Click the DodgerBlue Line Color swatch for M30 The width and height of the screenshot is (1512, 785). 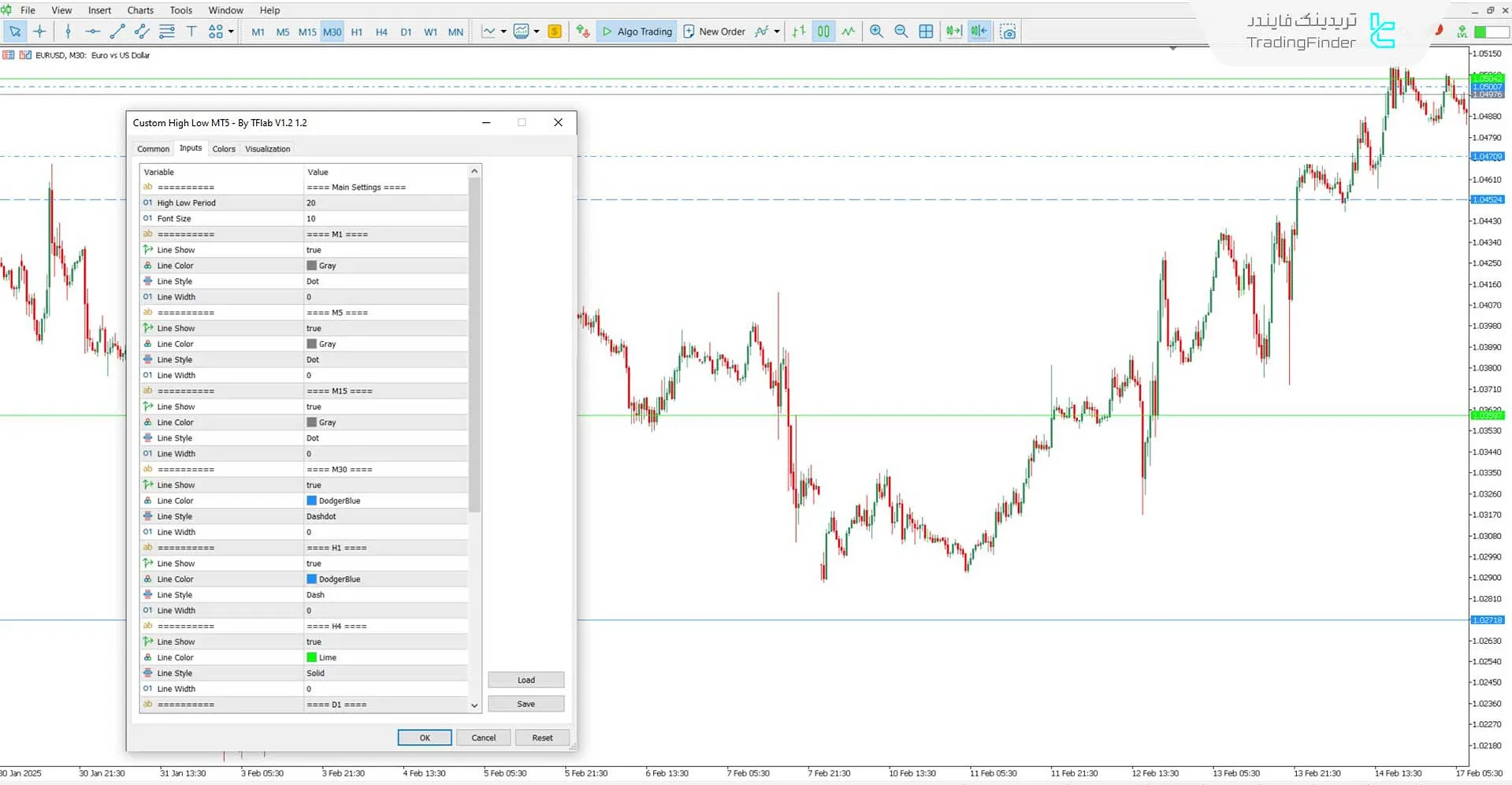coord(312,500)
